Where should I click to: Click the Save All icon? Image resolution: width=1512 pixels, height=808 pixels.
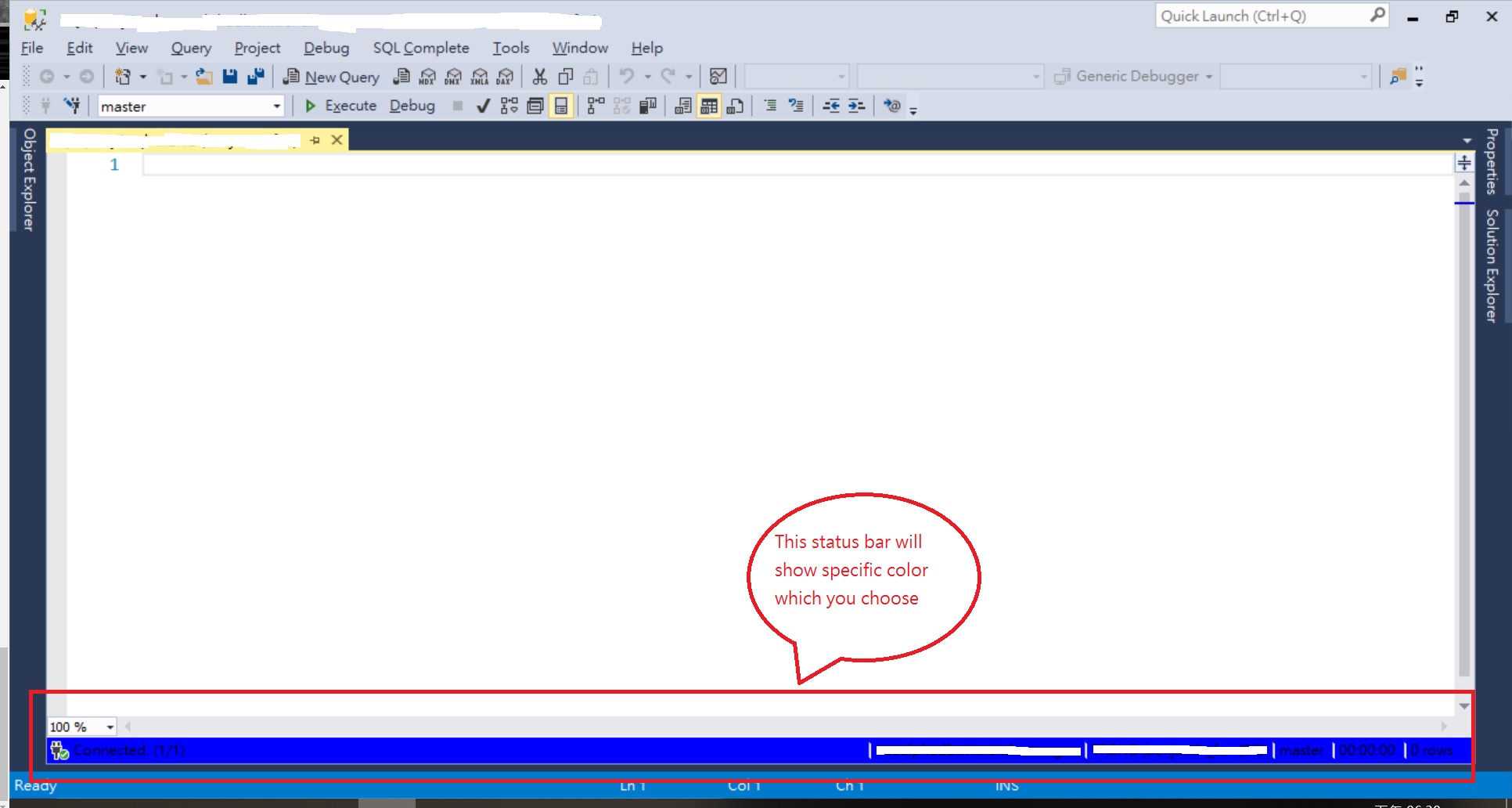click(255, 77)
